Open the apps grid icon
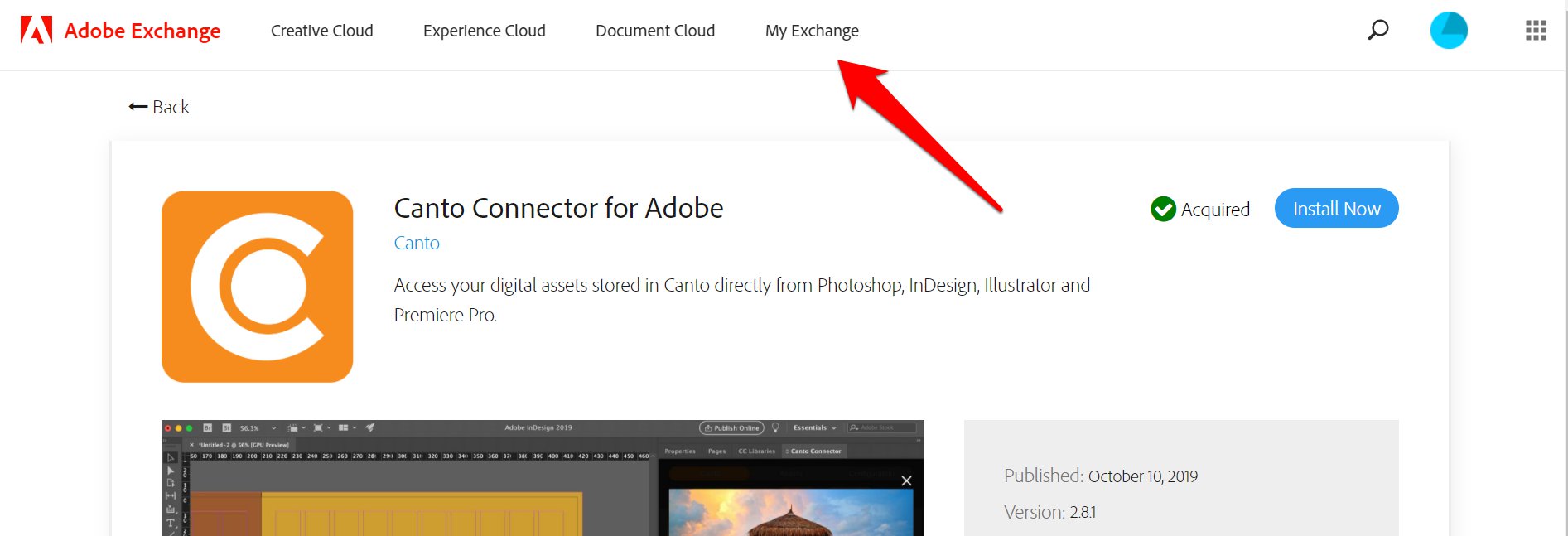 pos(1536,31)
